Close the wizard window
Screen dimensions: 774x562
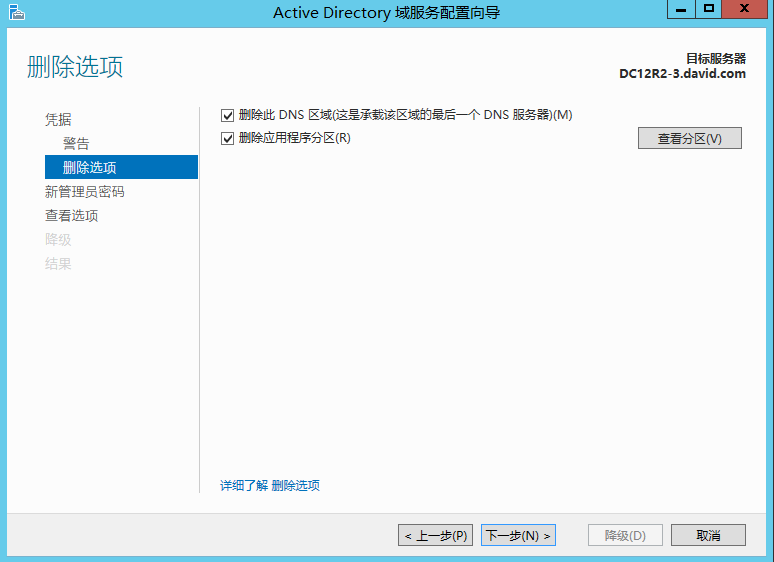(x=744, y=9)
